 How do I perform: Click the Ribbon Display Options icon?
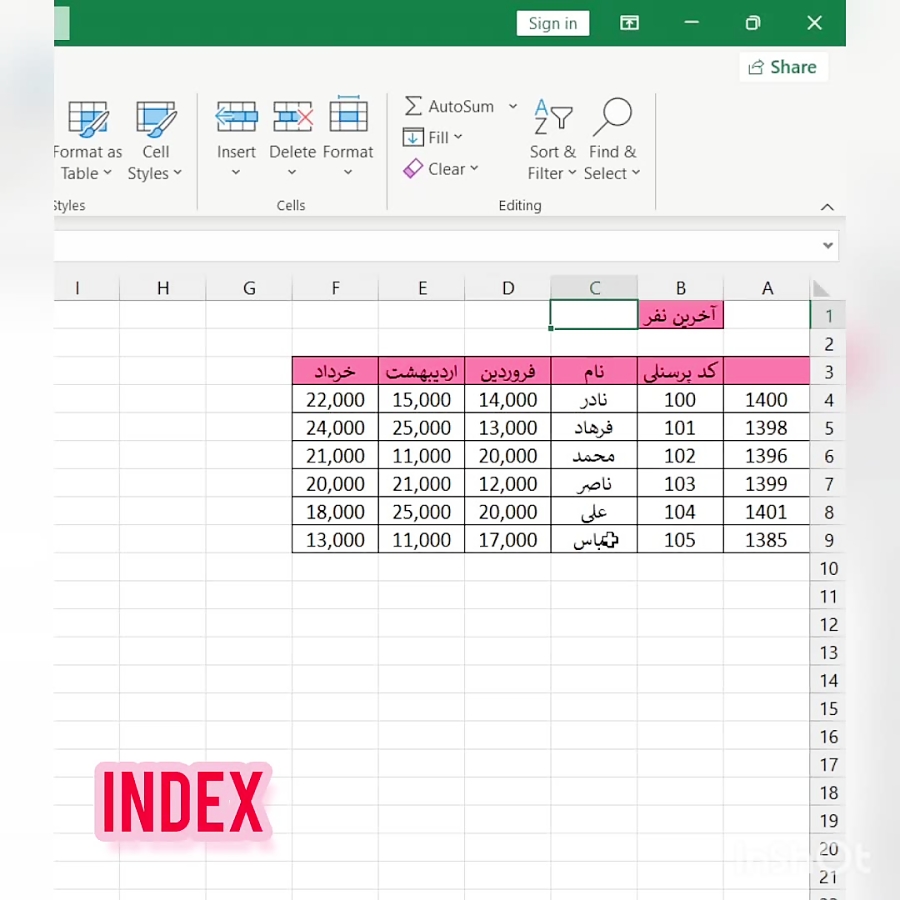point(629,23)
